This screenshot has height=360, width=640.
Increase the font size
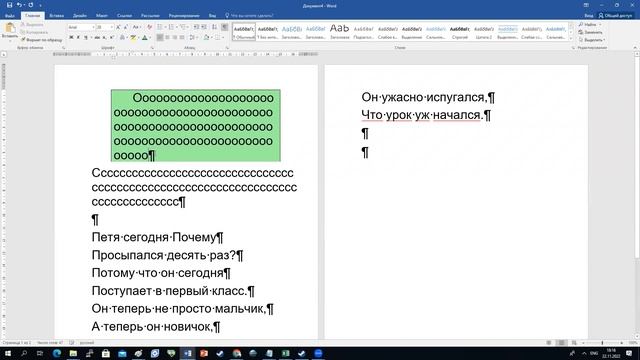118,27
